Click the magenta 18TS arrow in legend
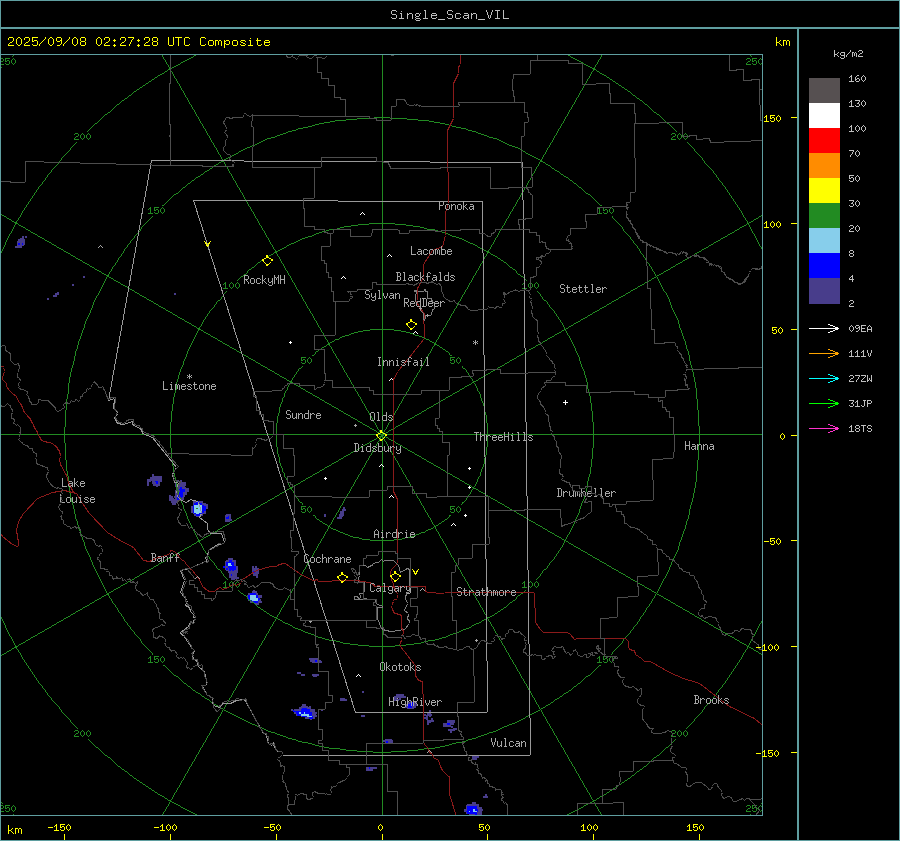Screen dimensions: 900x841 tap(824, 428)
